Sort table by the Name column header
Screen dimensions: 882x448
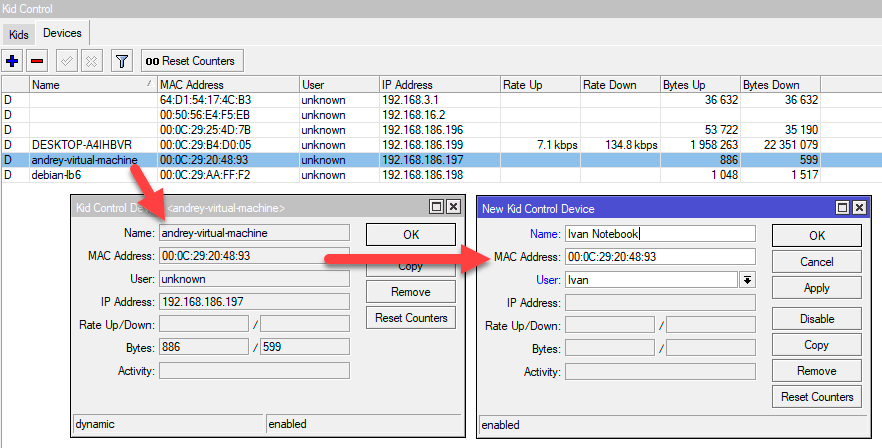click(x=90, y=85)
